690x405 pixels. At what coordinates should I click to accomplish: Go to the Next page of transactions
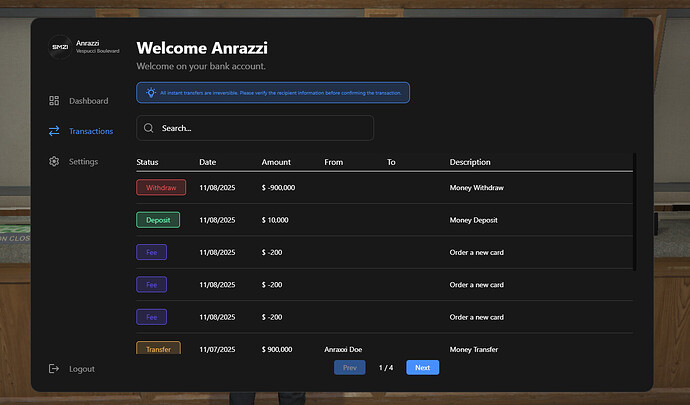(422, 368)
